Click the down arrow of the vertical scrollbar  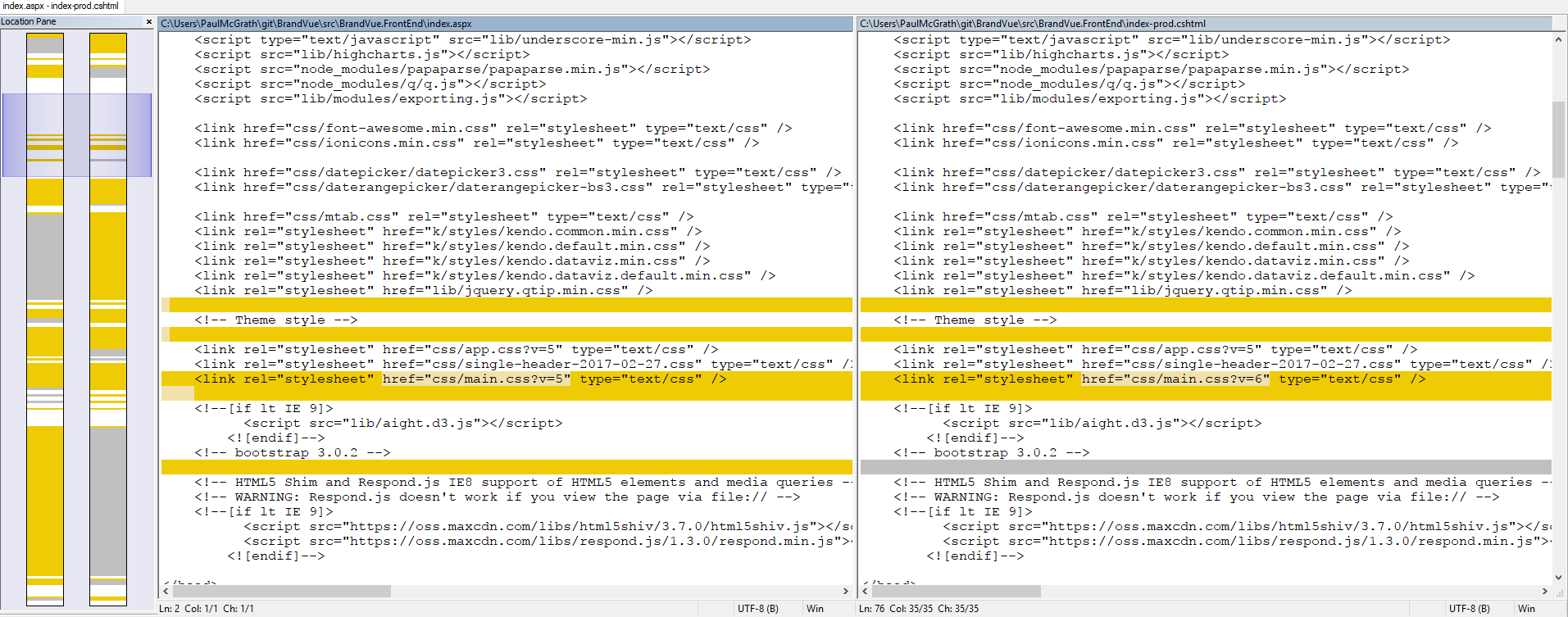pyautogui.click(x=1558, y=578)
